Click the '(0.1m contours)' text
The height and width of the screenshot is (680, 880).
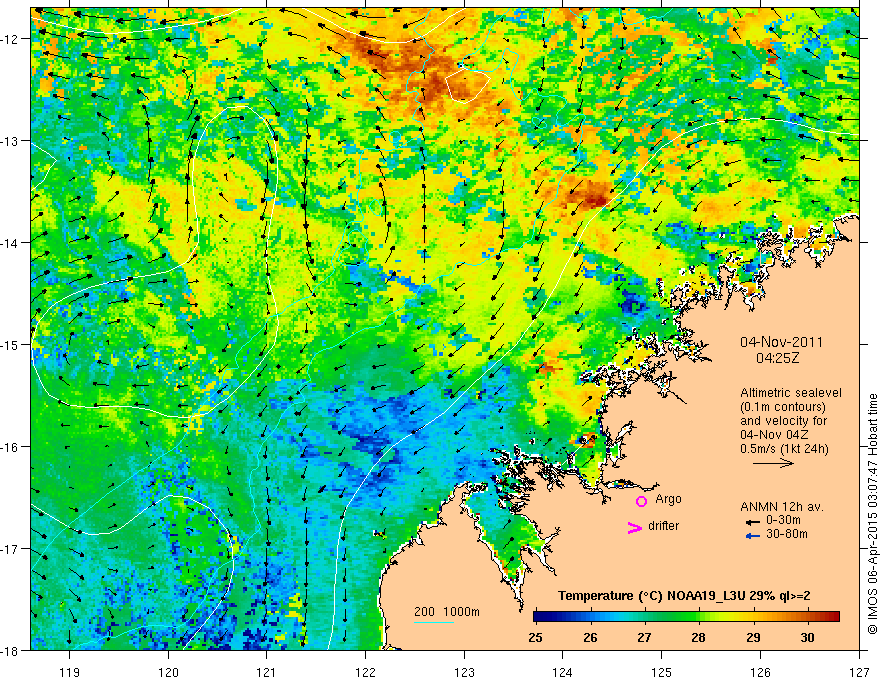(x=783, y=407)
